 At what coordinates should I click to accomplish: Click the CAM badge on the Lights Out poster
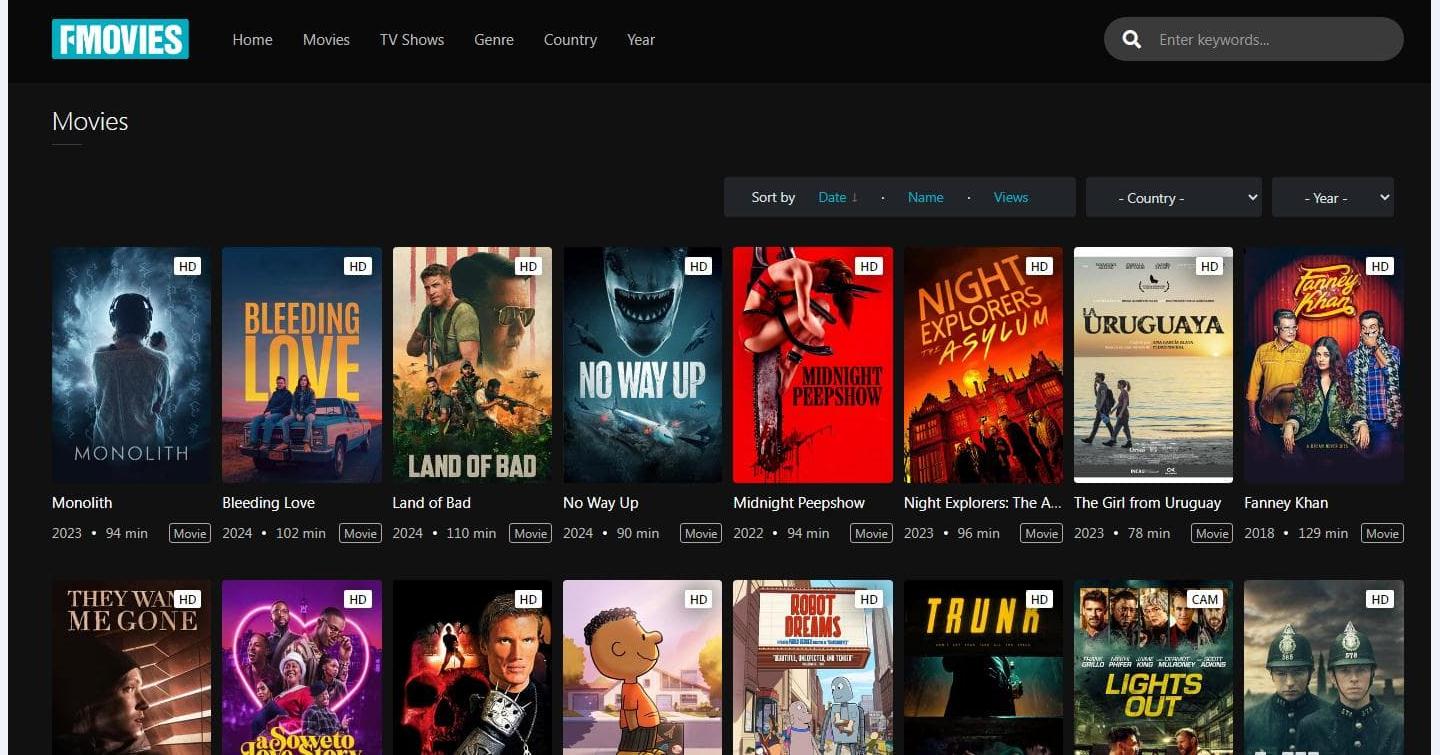(x=1205, y=599)
